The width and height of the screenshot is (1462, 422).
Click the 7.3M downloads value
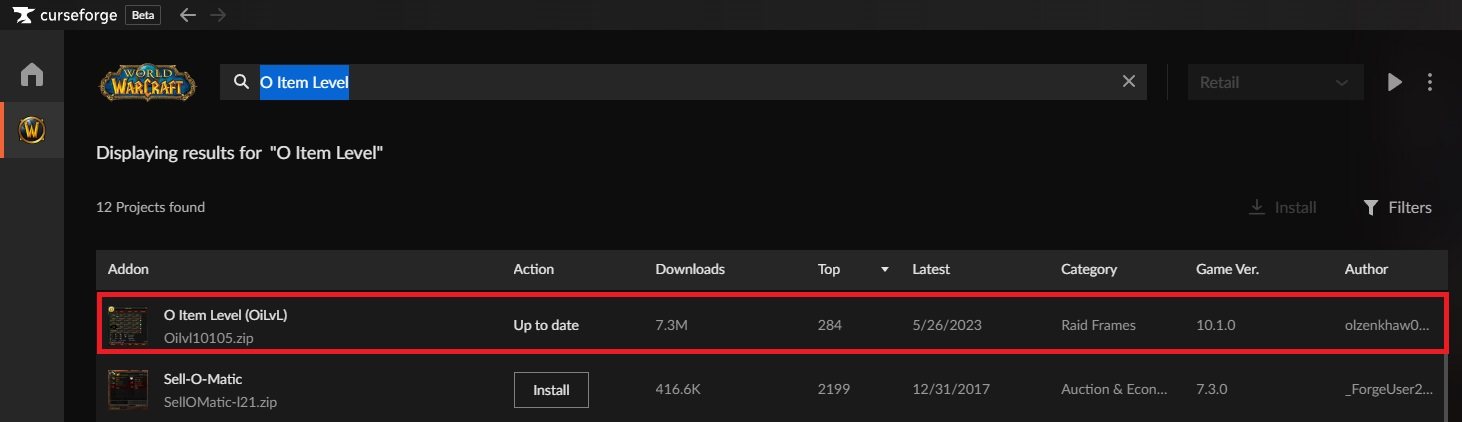[671, 325]
